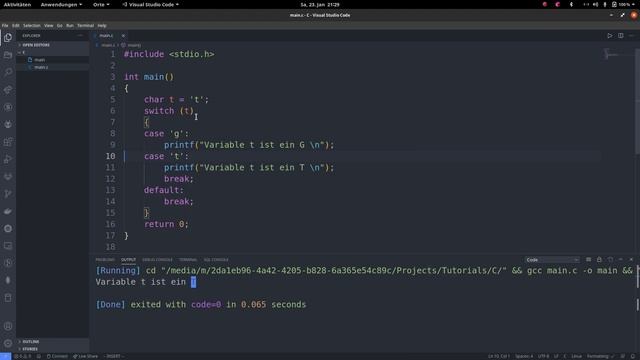Click main.c in the breadcrumb path

[x=108, y=45]
